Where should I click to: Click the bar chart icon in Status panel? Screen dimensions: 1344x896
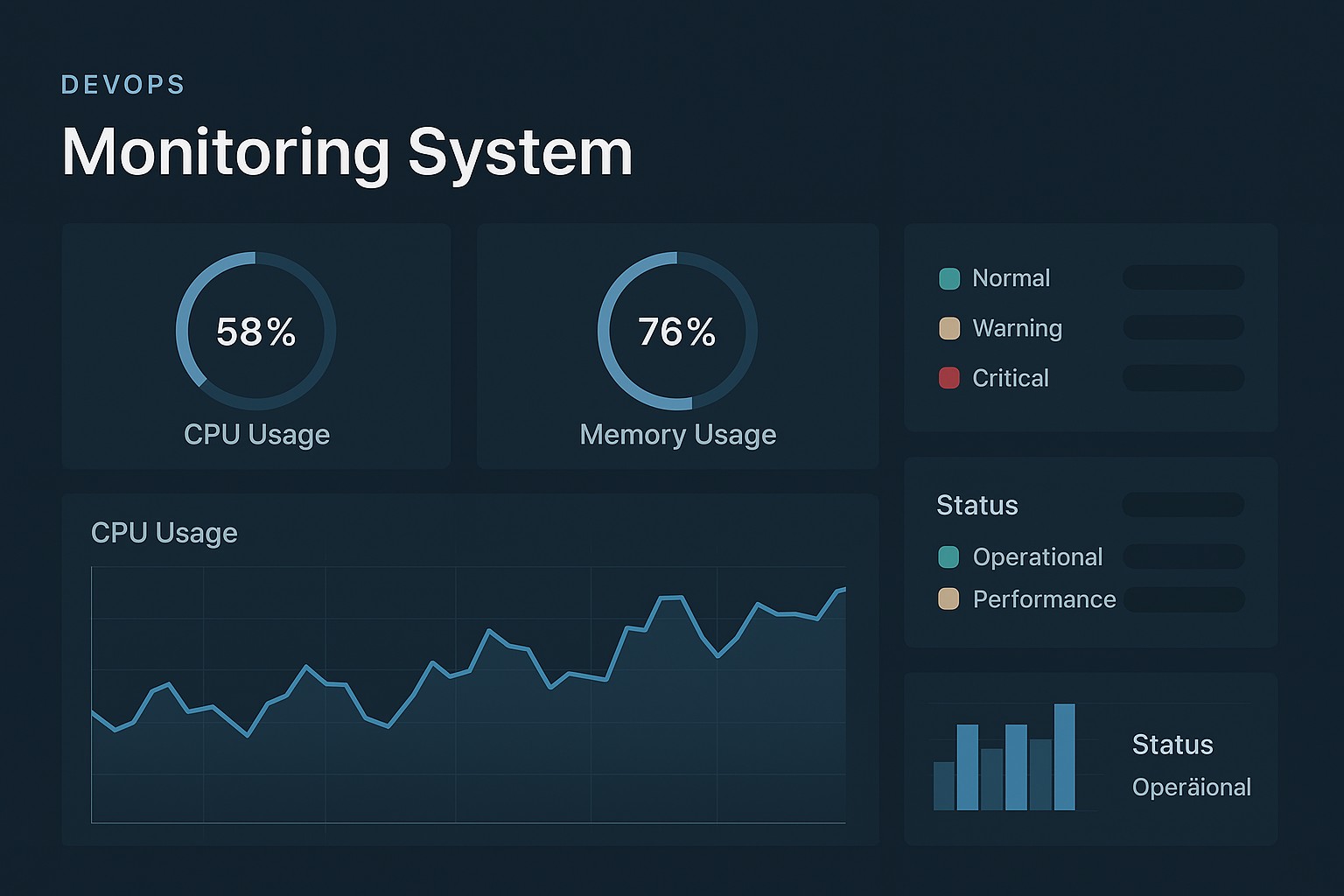pyautogui.click(x=1006, y=757)
